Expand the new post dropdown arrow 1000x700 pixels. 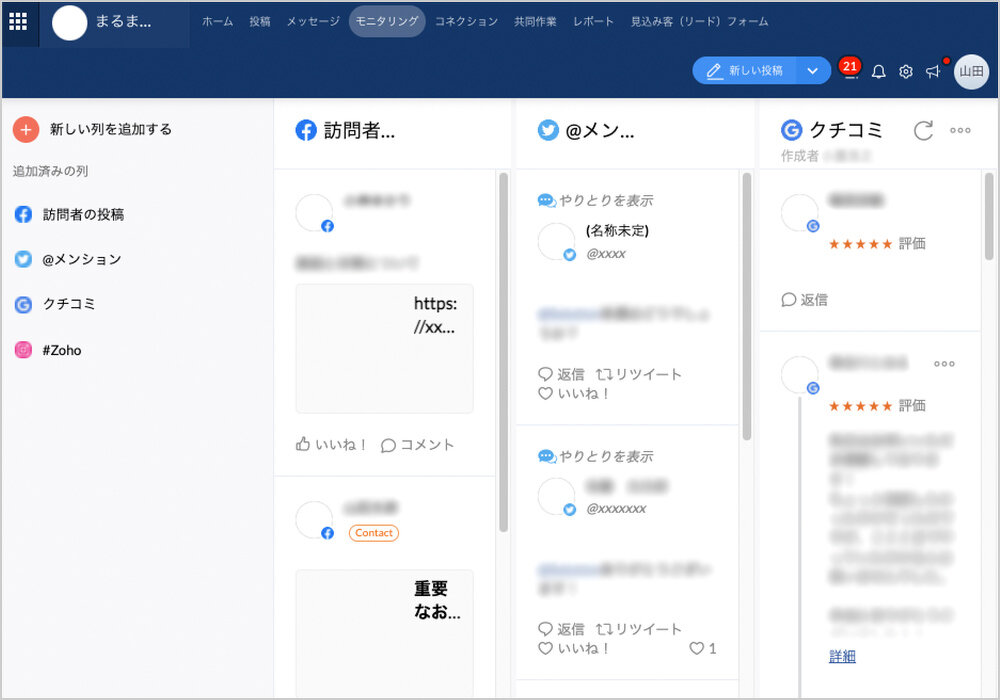pyautogui.click(x=812, y=71)
